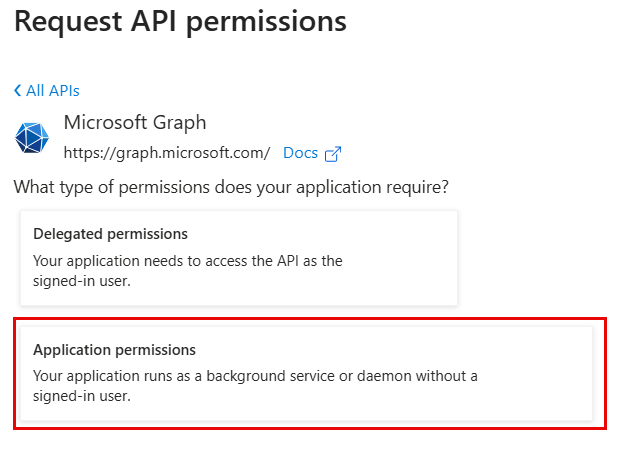Click the back chevron before All APIs
Screen dimensions: 633x473
tap(18, 91)
